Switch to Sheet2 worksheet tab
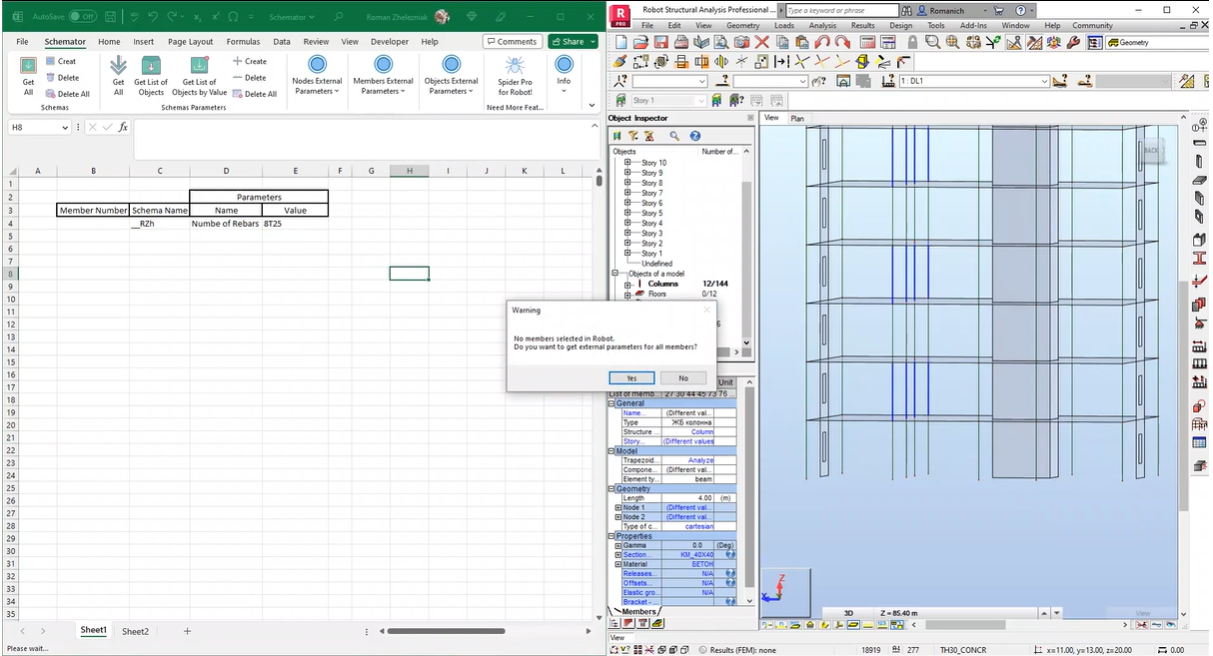Image resolution: width=1213 pixels, height=656 pixels. (135, 632)
